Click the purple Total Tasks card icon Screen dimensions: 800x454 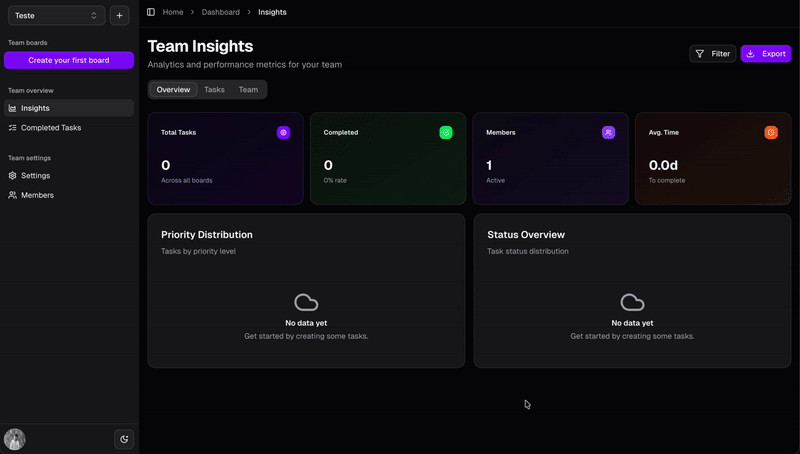click(x=283, y=132)
